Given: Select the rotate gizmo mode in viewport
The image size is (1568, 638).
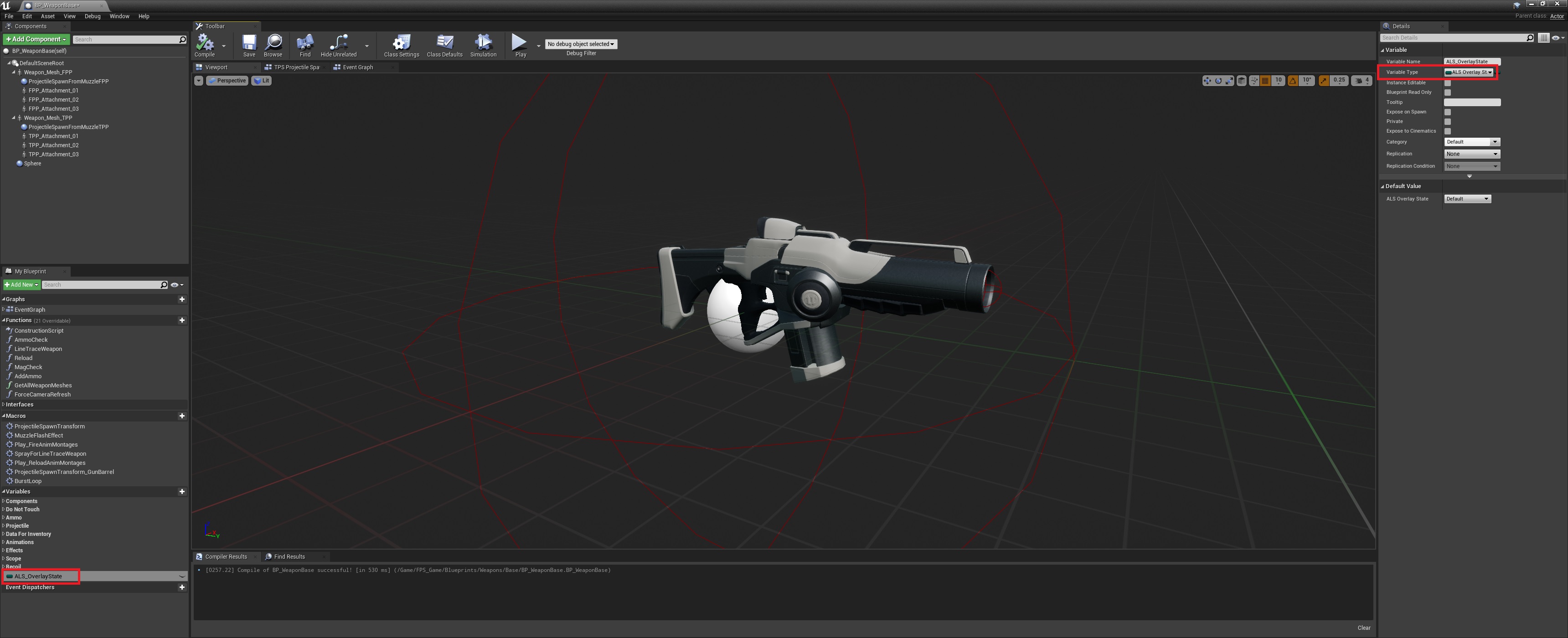Looking at the screenshot, I should (x=1218, y=80).
